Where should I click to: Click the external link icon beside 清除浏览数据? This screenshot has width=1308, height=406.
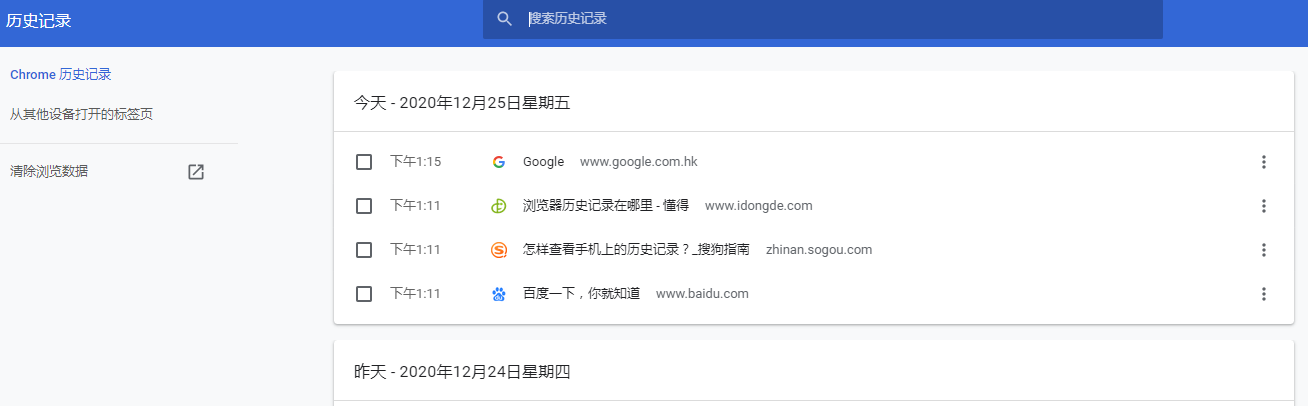pos(196,172)
